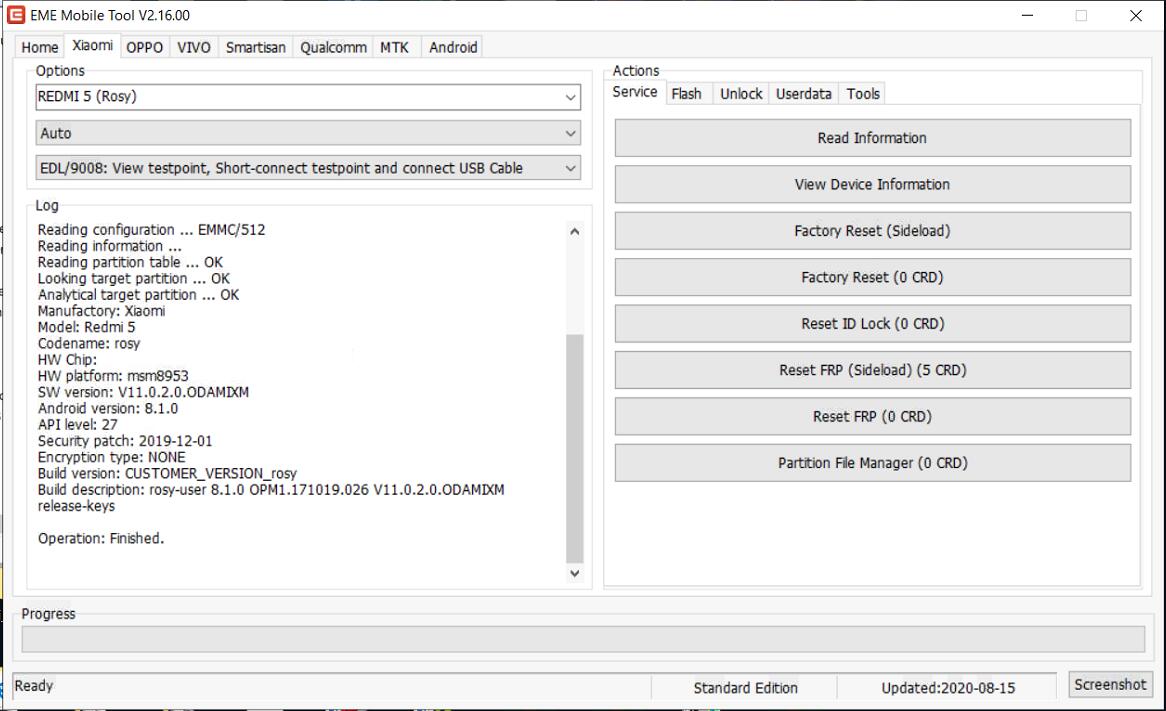Open the MTK tab
Image resolution: width=1166 pixels, height=711 pixels.
pyautogui.click(x=394, y=47)
